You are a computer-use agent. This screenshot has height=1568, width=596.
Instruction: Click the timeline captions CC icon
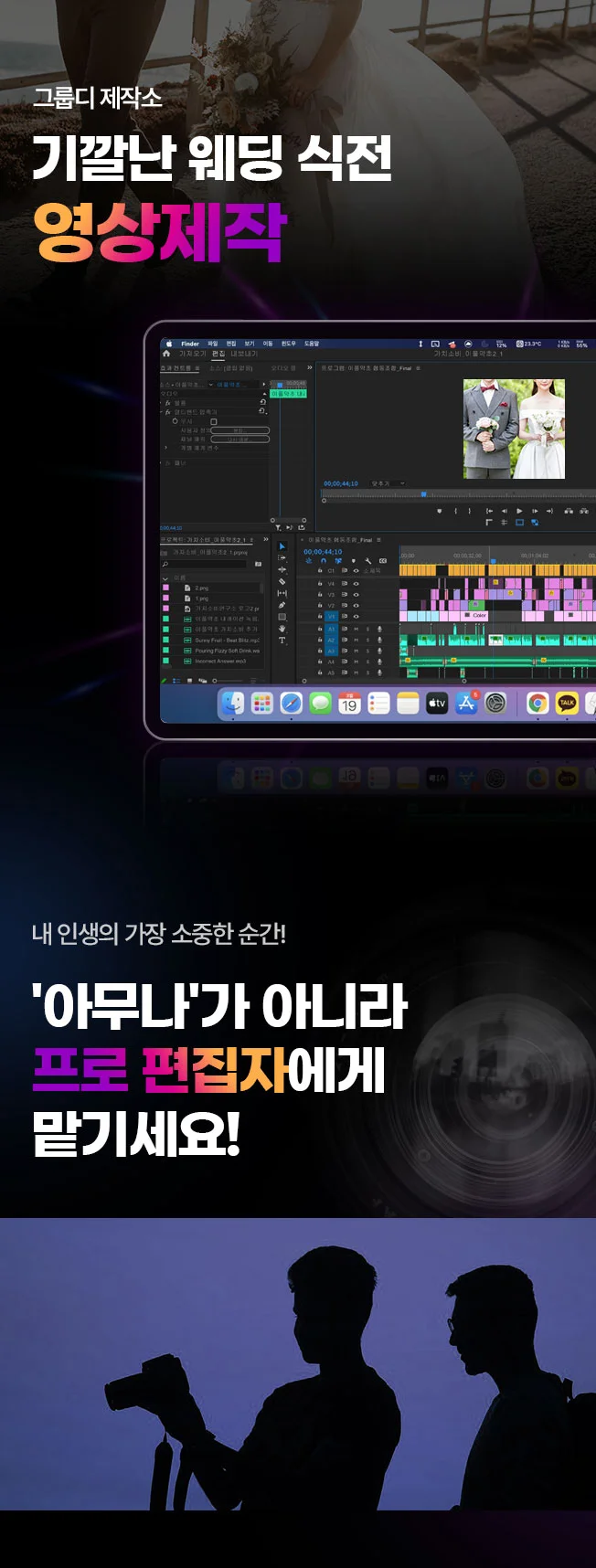383,561
